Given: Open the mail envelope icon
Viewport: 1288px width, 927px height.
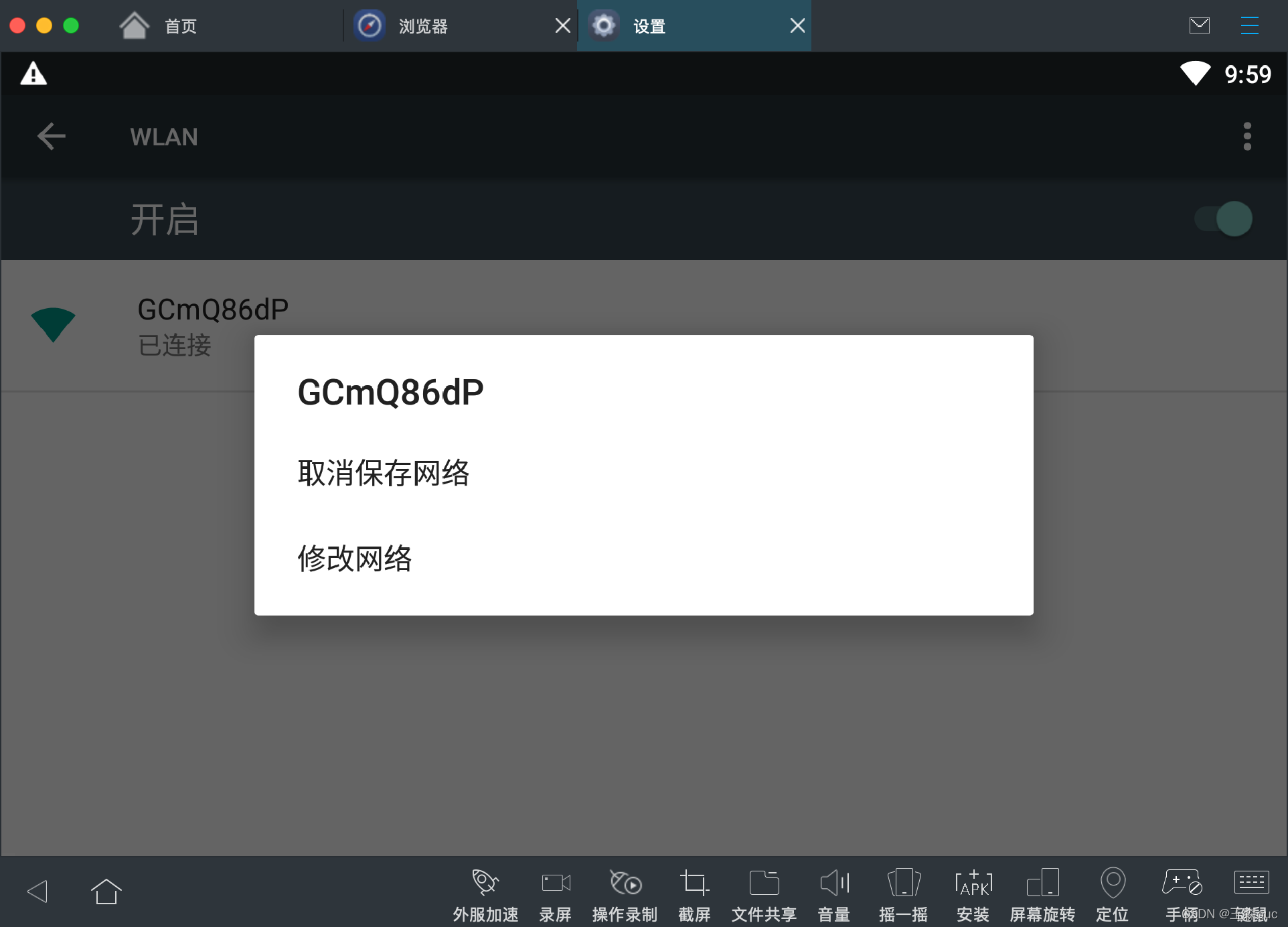Looking at the screenshot, I should [1199, 25].
